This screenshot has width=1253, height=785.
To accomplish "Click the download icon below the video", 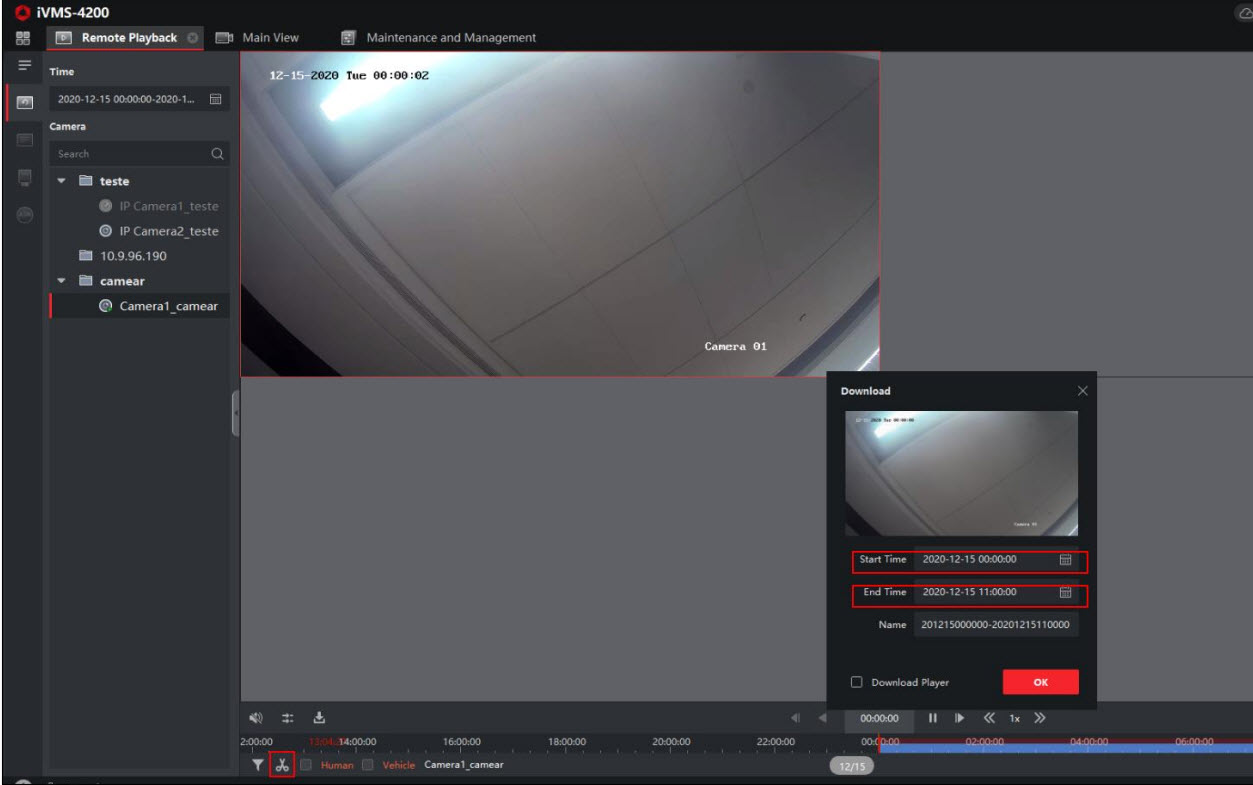I will coord(320,717).
